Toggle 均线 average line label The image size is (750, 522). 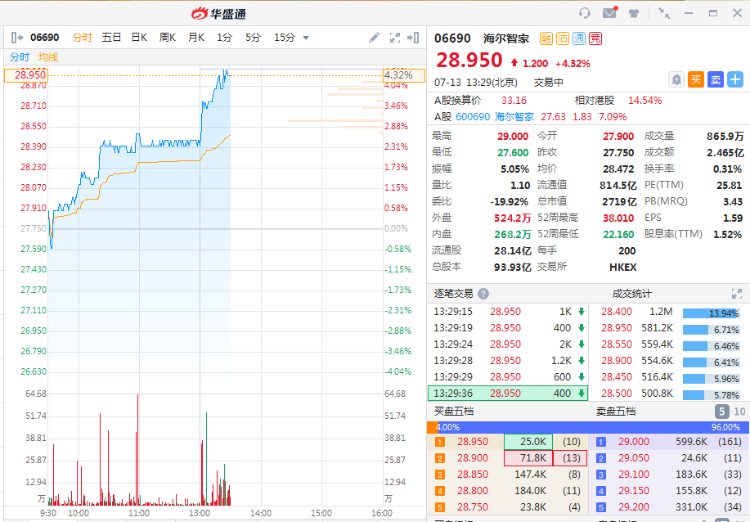[48, 57]
